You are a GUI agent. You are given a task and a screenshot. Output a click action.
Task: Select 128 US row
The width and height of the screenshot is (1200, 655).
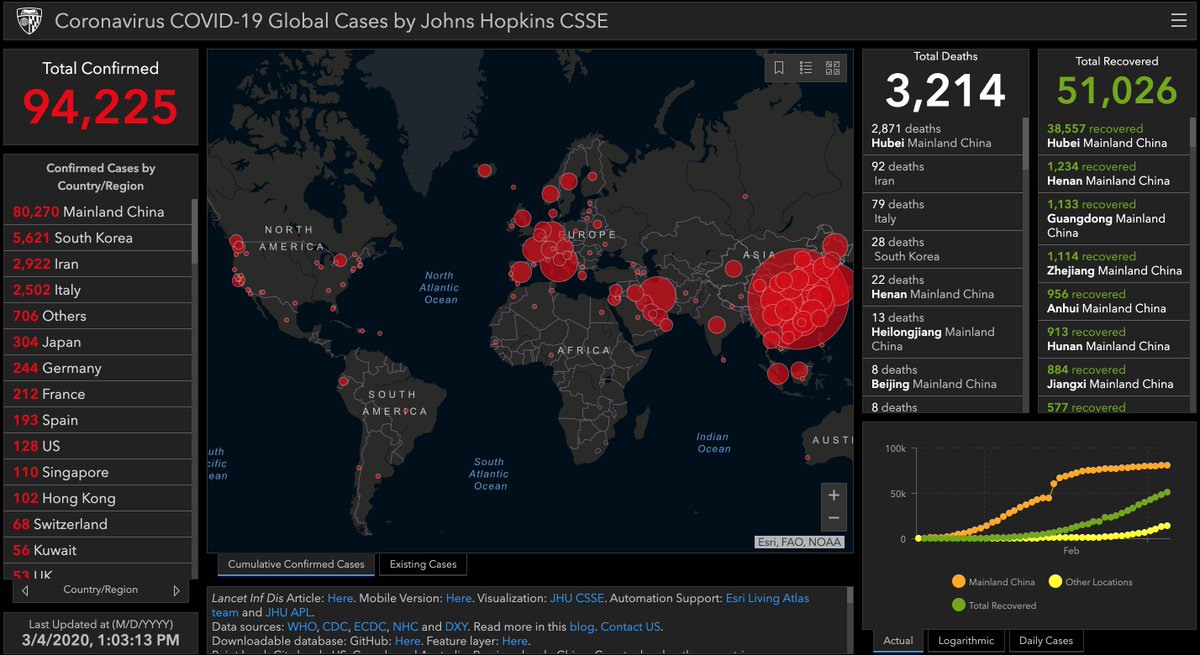click(x=97, y=446)
